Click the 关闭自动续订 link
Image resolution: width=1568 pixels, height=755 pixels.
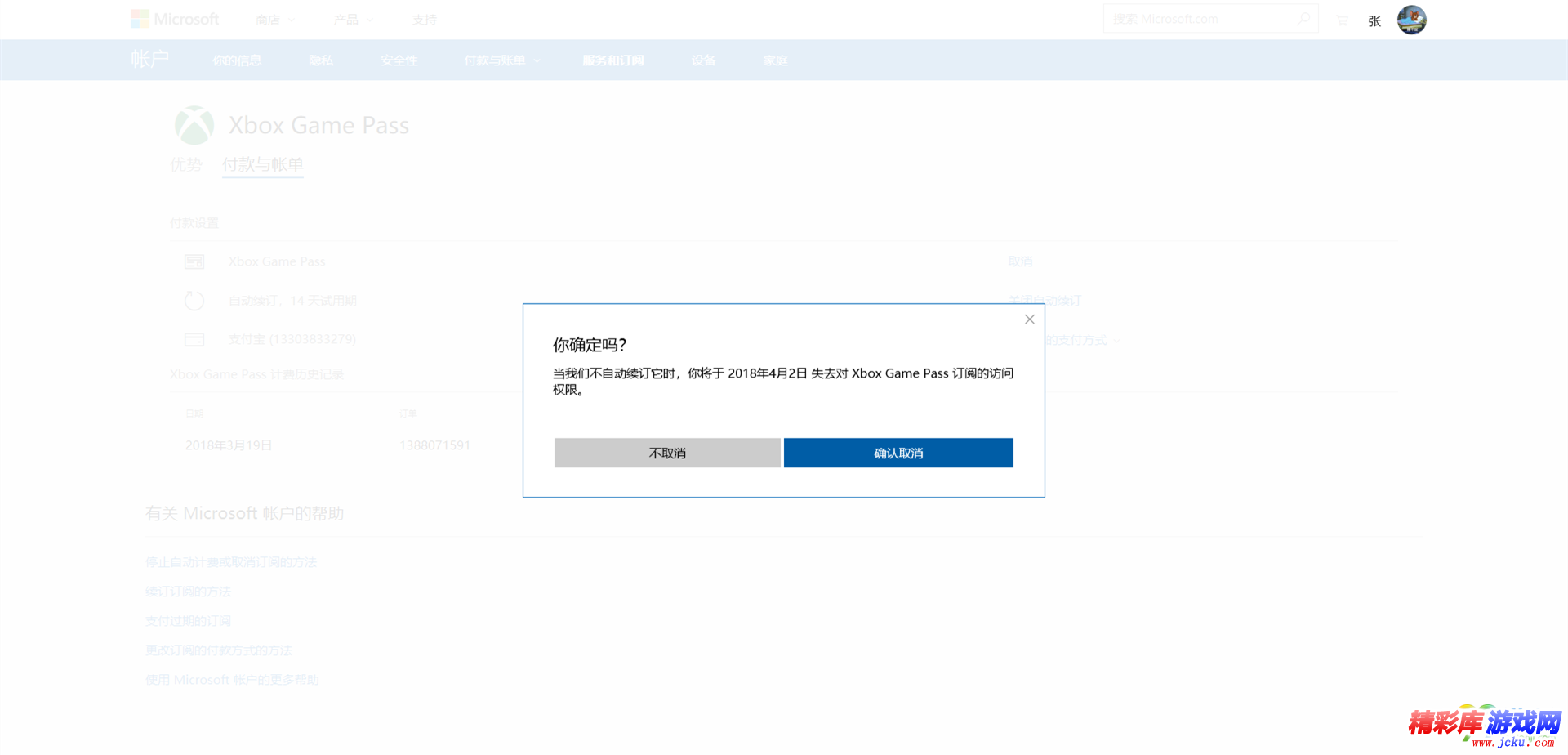click(x=1045, y=301)
